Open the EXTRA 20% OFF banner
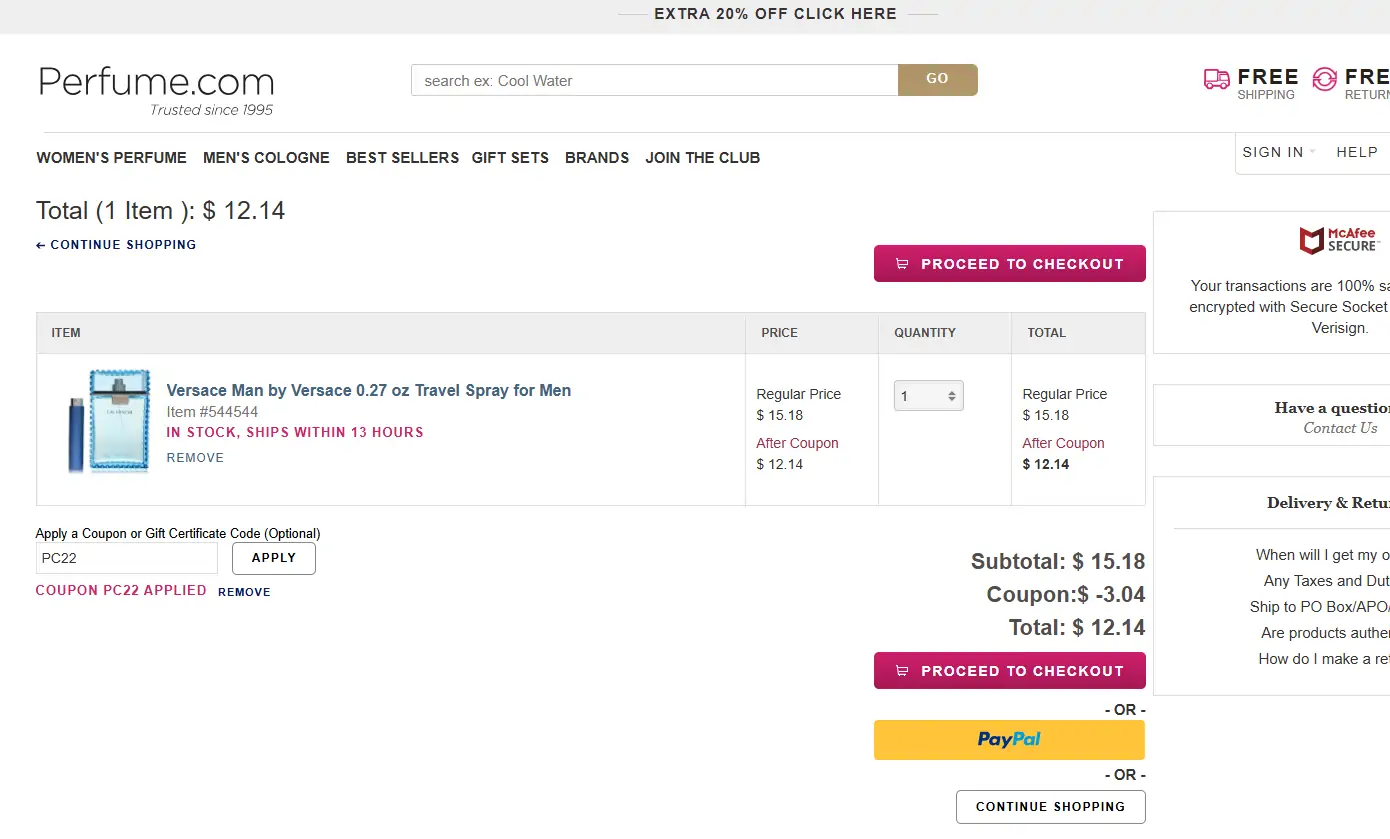Screen dimensions: 1390x839 pyautogui.click(x=776, y=13)
